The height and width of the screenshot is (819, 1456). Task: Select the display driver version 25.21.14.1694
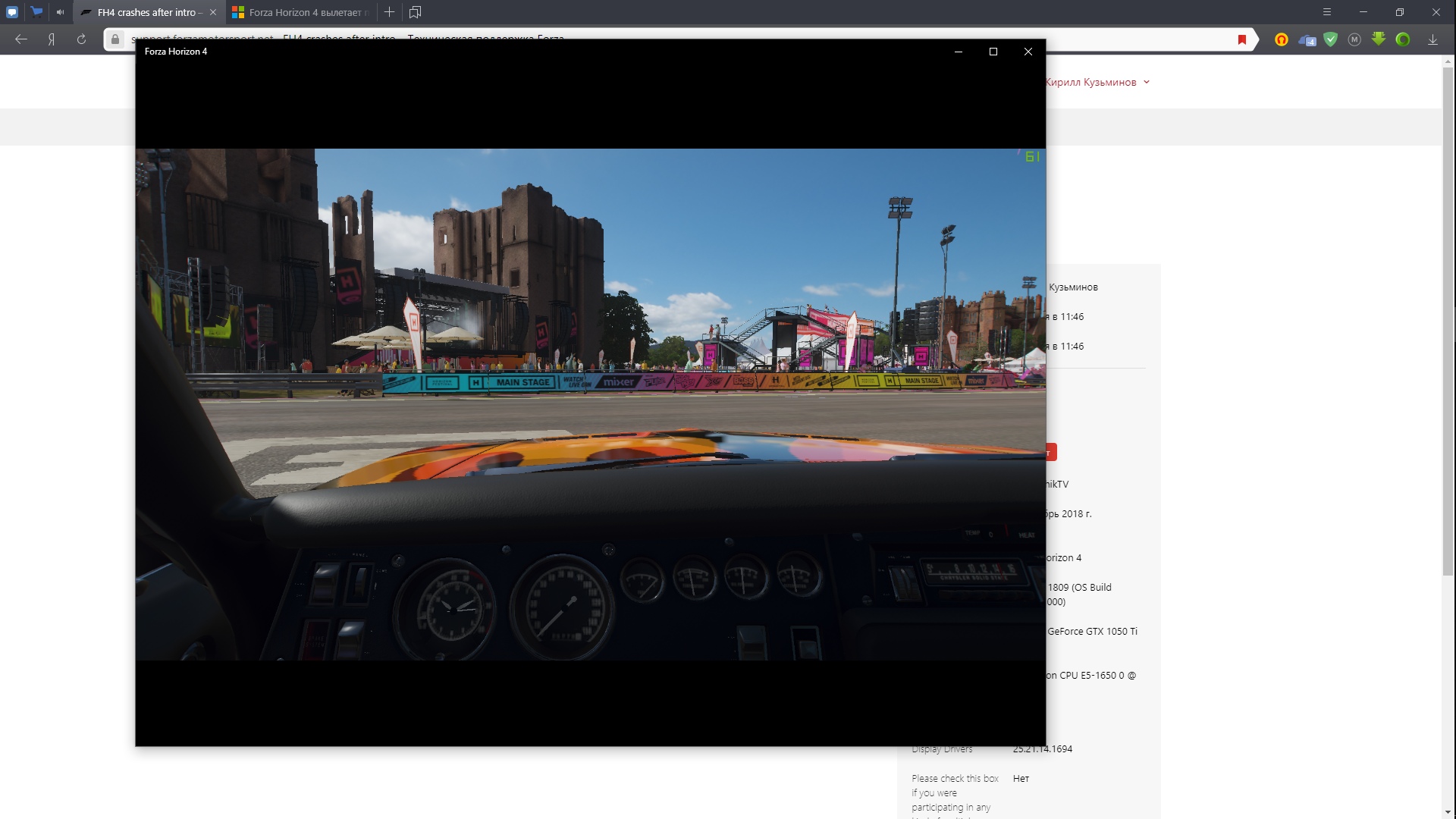pos(1043,749)
